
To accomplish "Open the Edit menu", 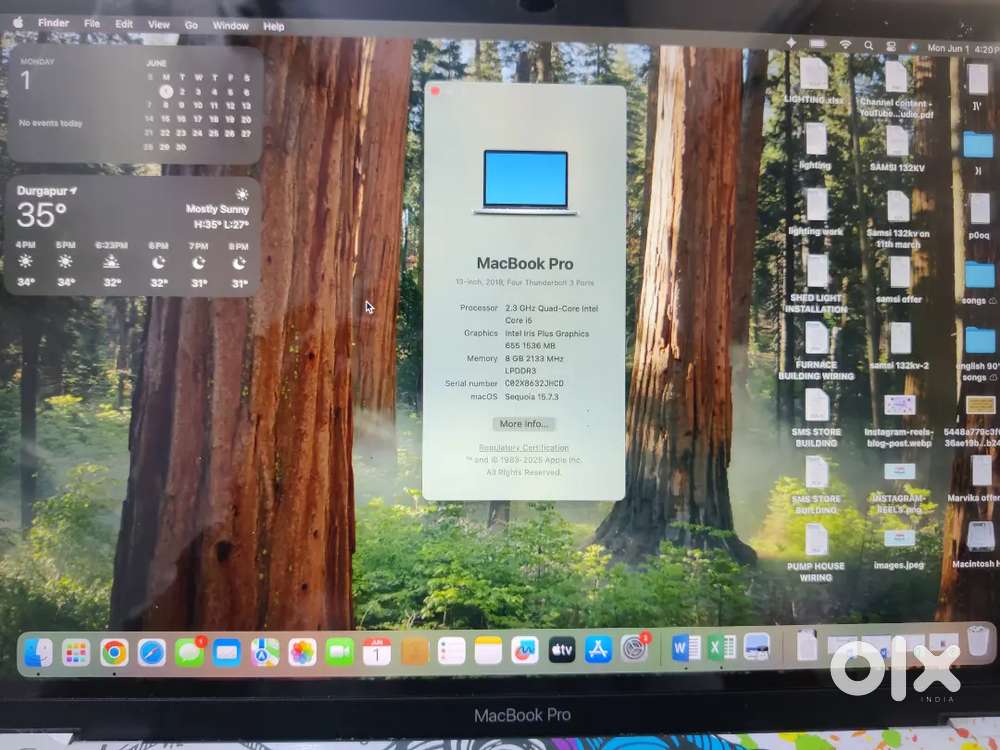I will (x=124, y=24).
